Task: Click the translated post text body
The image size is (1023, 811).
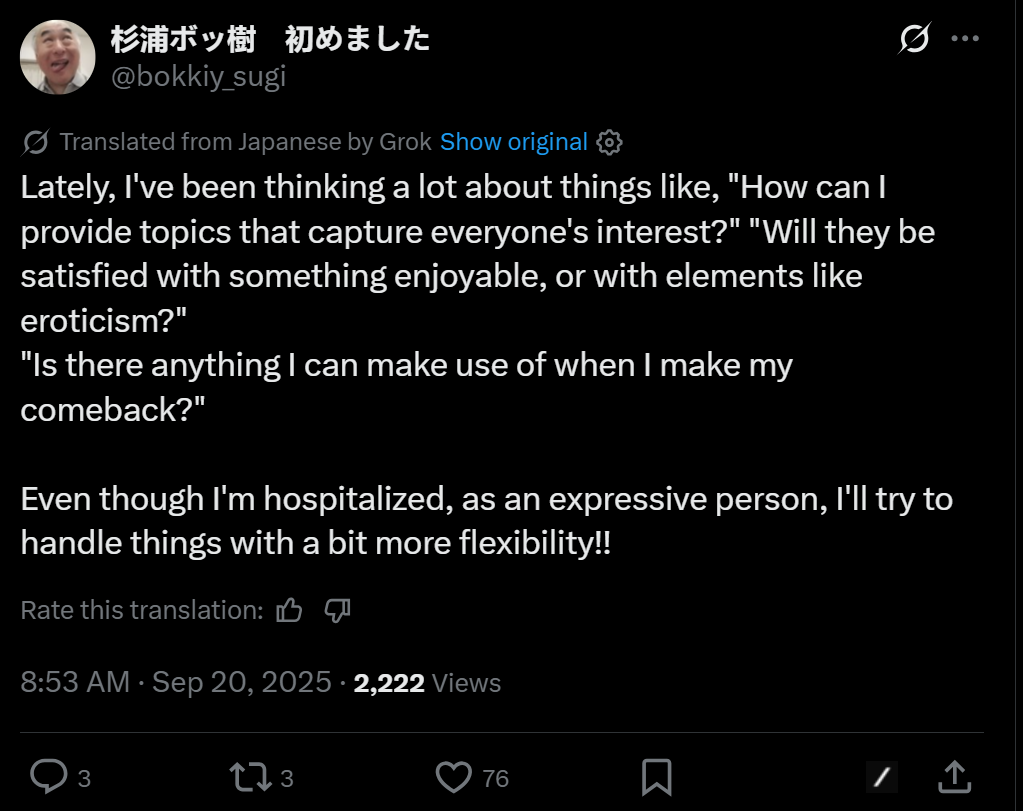Action: coord(487,365)
